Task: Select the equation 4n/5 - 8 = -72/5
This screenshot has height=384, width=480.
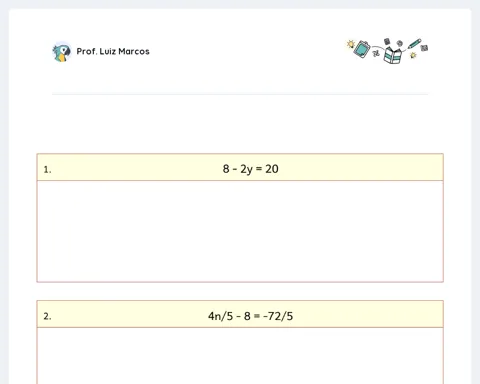Action: pos(251,316)
